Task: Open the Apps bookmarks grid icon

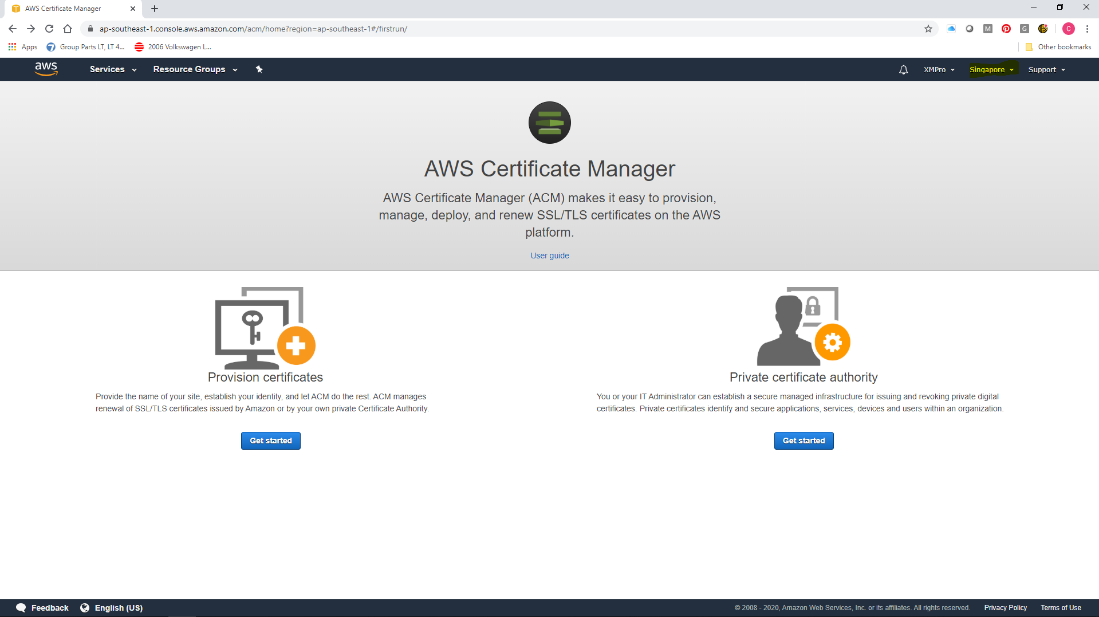Action: [12, 47]
